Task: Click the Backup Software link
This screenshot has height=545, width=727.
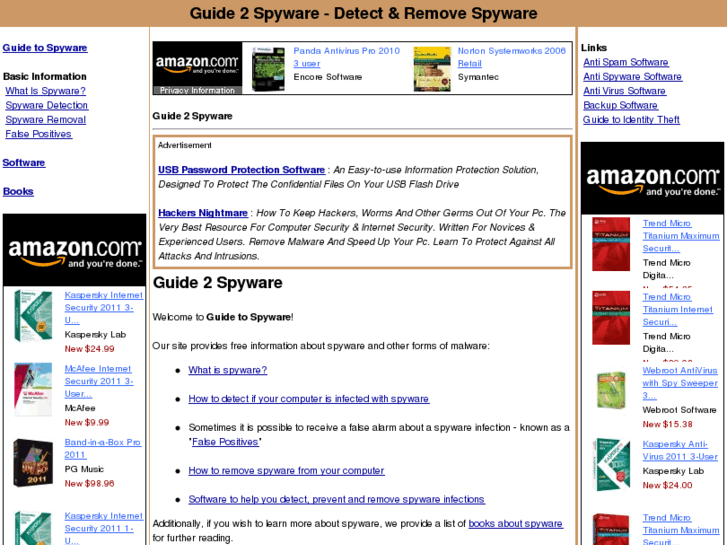Action: [620, 105]
